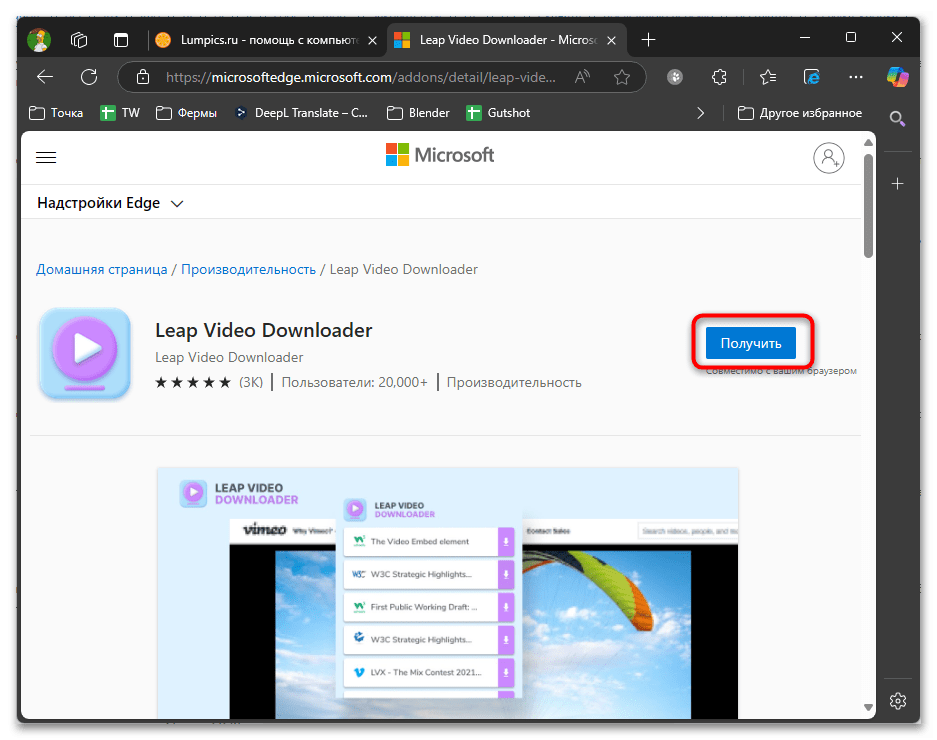Open Другое избранное folder
The image size is (937, 740).
800,113
